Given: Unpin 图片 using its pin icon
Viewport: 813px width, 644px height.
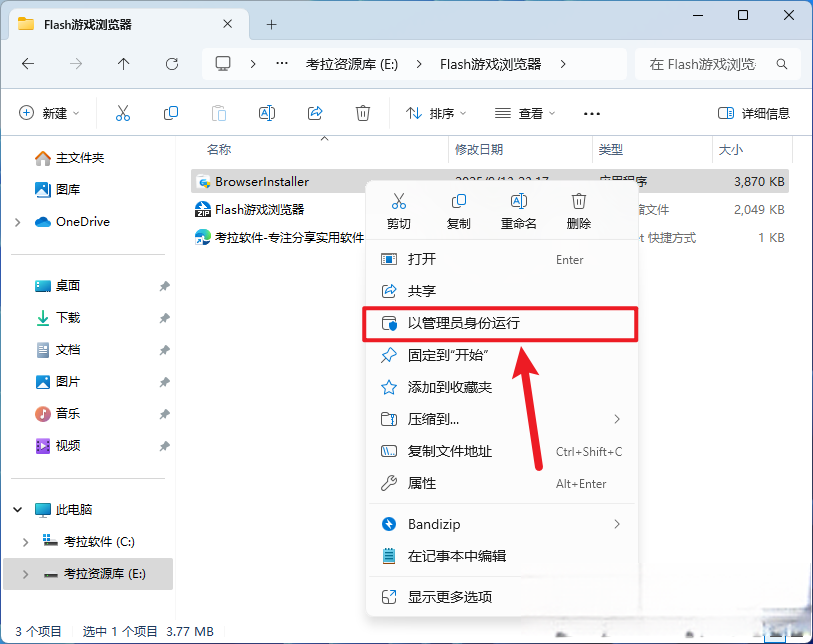Looking at the screenshot, I should click(164, 382).
